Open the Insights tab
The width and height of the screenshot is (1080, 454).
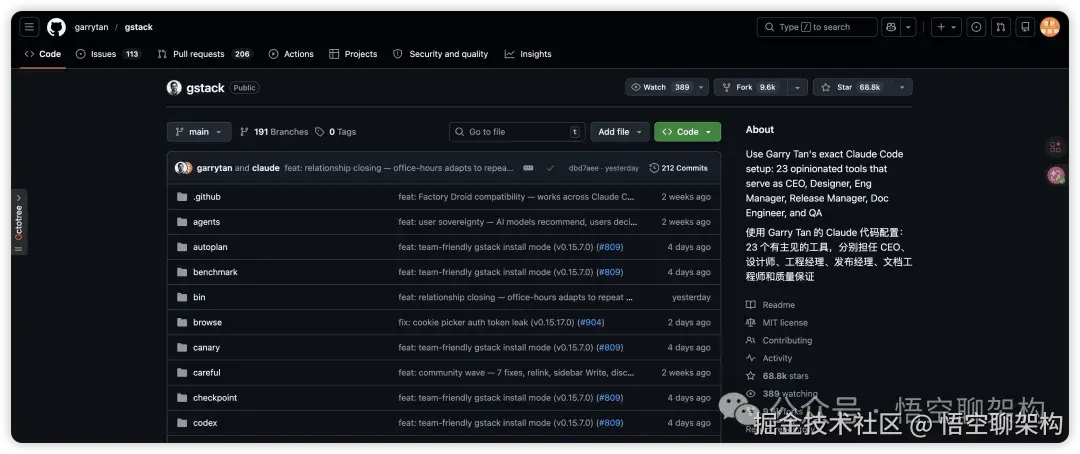[x=528, y=54]
